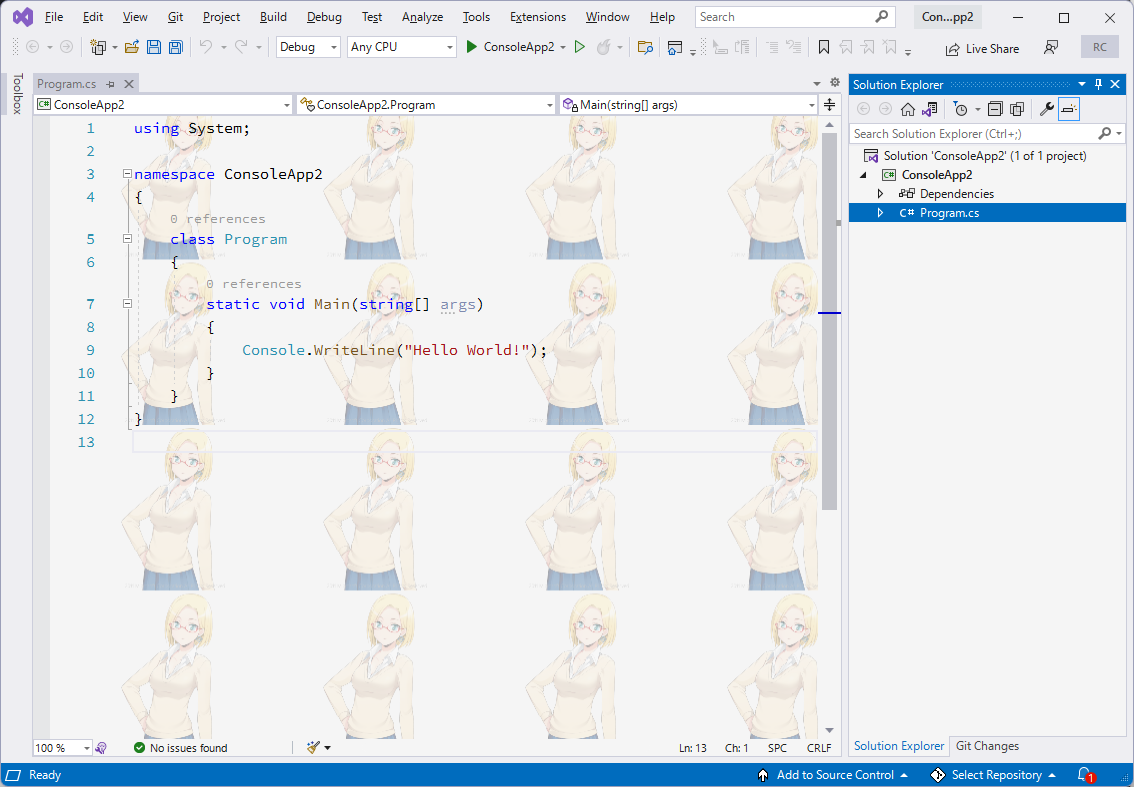1134x787 pixels.
Task: Toggle a bookmark with the bookmark icon
Action: [x=824, y=48]
